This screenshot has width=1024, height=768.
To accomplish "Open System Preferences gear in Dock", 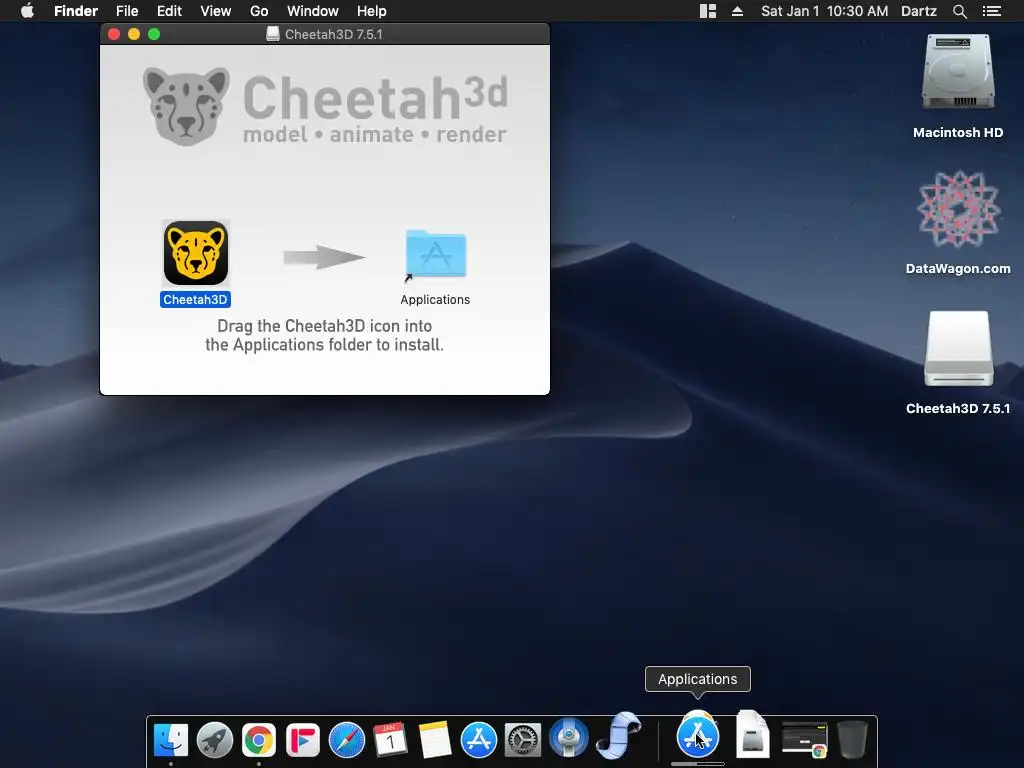I will click(522, 740).
